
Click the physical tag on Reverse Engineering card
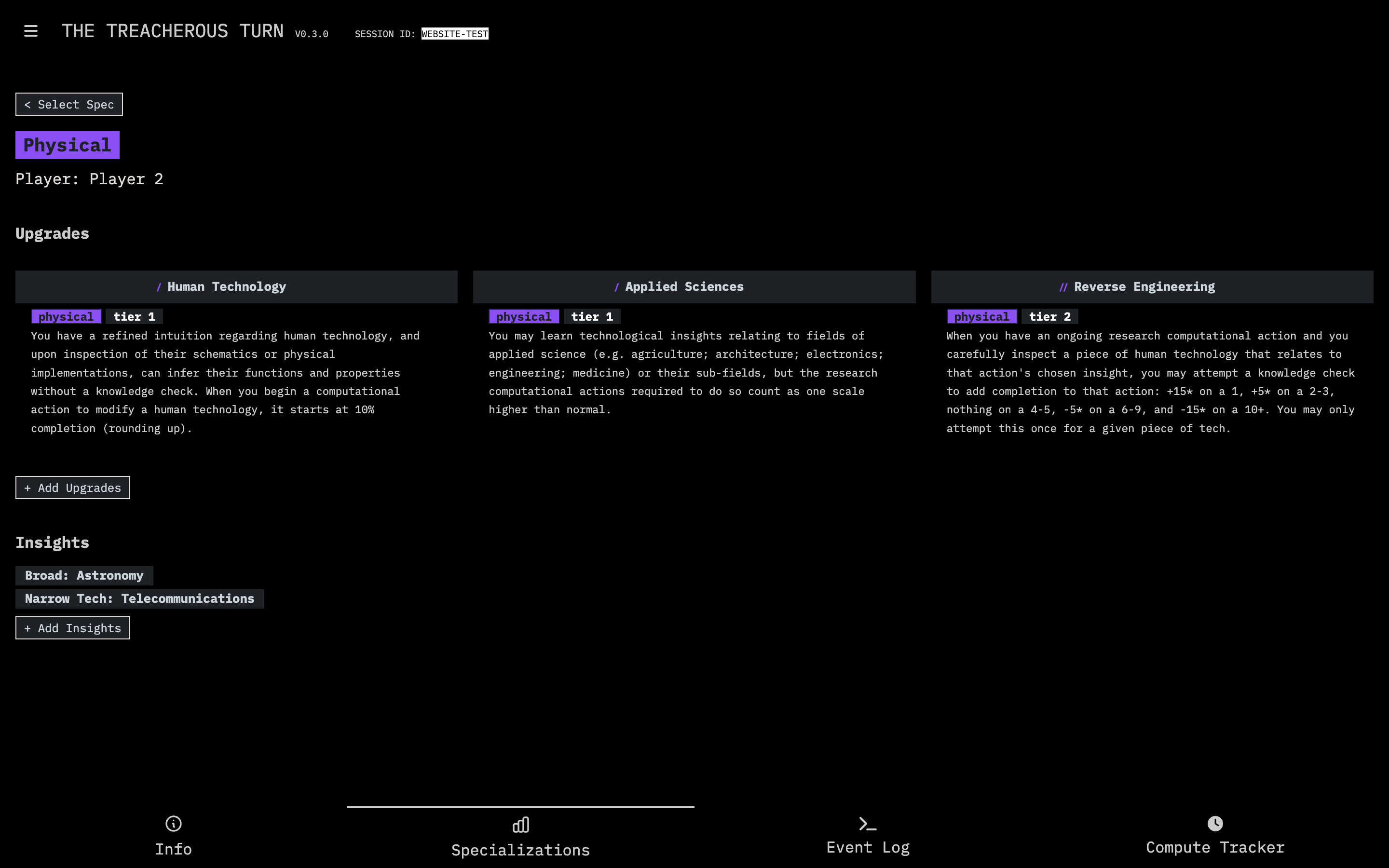pyautogui.click(x=982, y=316)
